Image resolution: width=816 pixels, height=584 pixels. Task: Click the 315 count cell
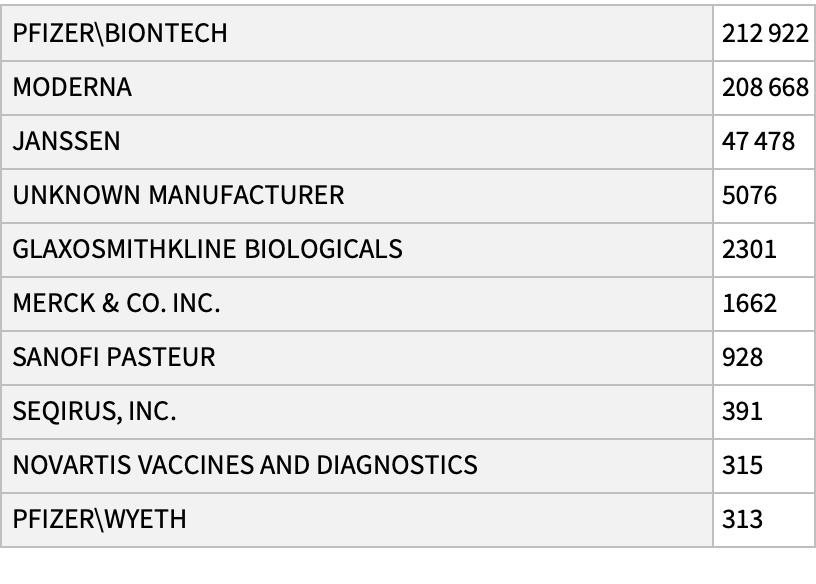(x=742, y=465)
